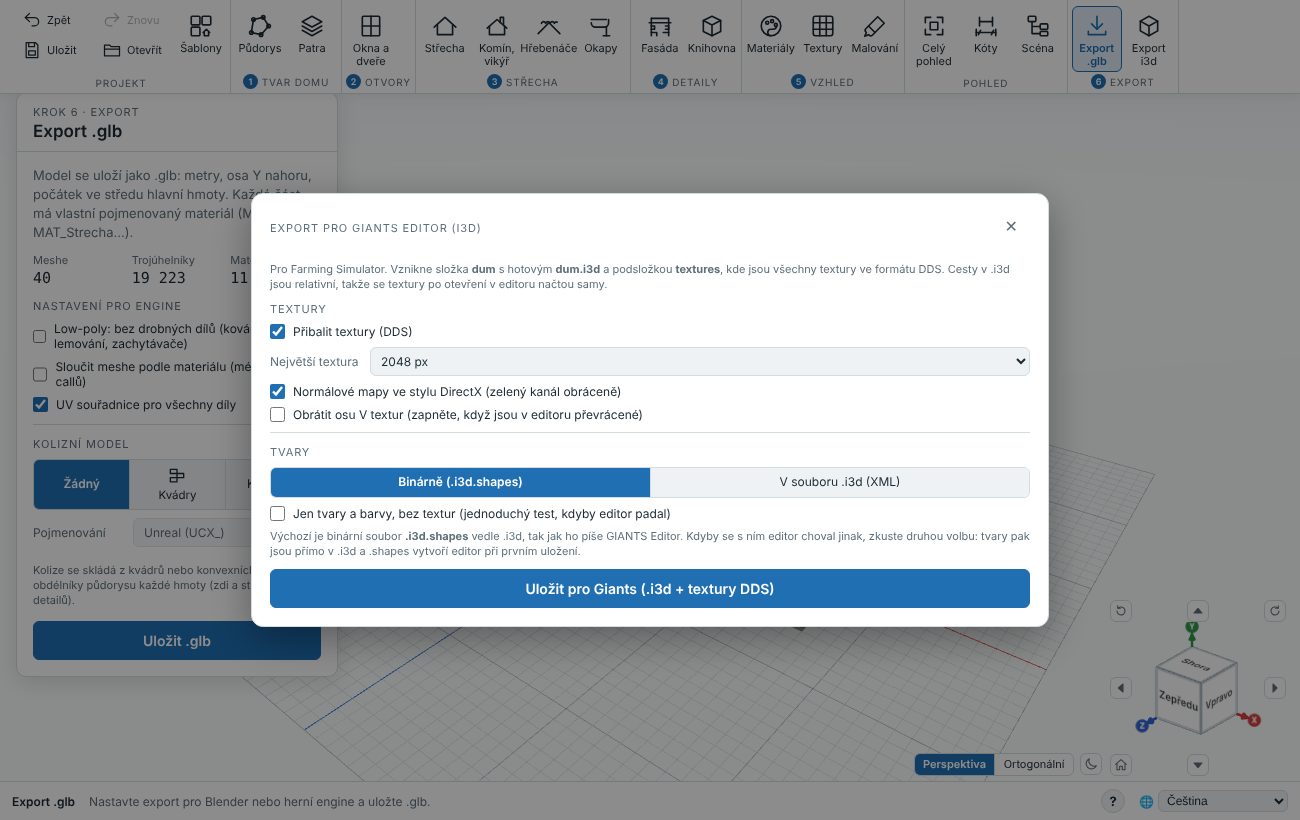Check Jen tvary a barvy option

point(278,513)
